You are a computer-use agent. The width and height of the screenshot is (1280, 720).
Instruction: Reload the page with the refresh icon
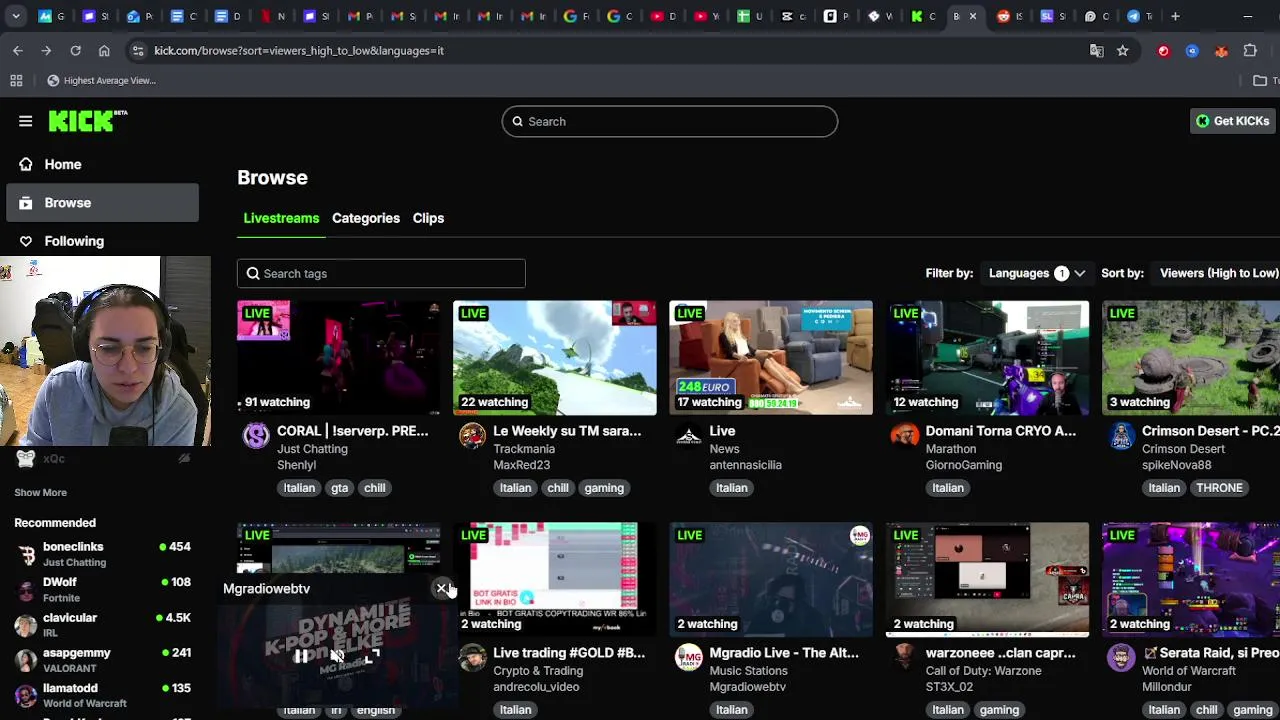(x=75, y=50)
